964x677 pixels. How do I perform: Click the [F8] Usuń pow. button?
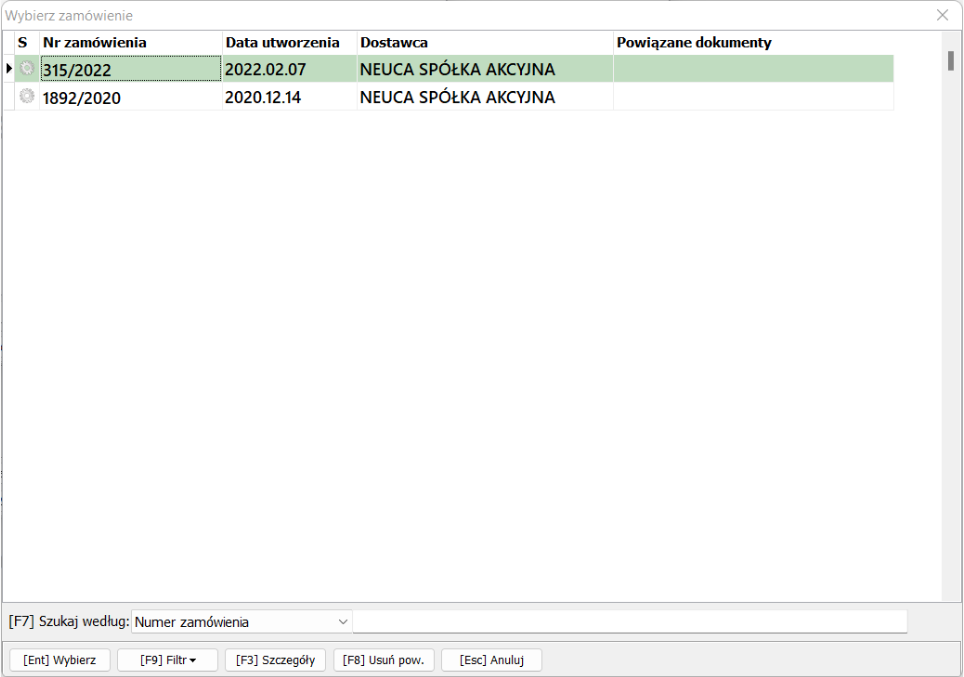384,660
